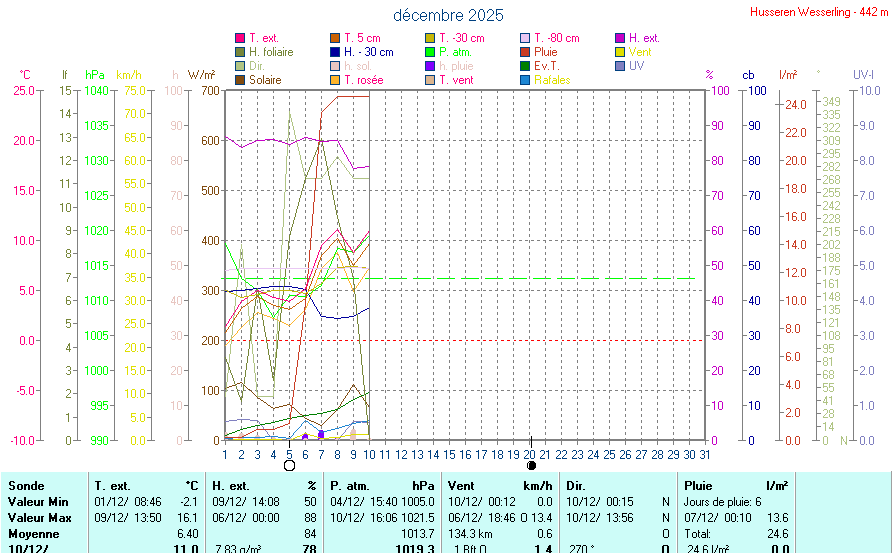
Task: Click the Husseren Wesserling station title
Action: click(818, 12)
